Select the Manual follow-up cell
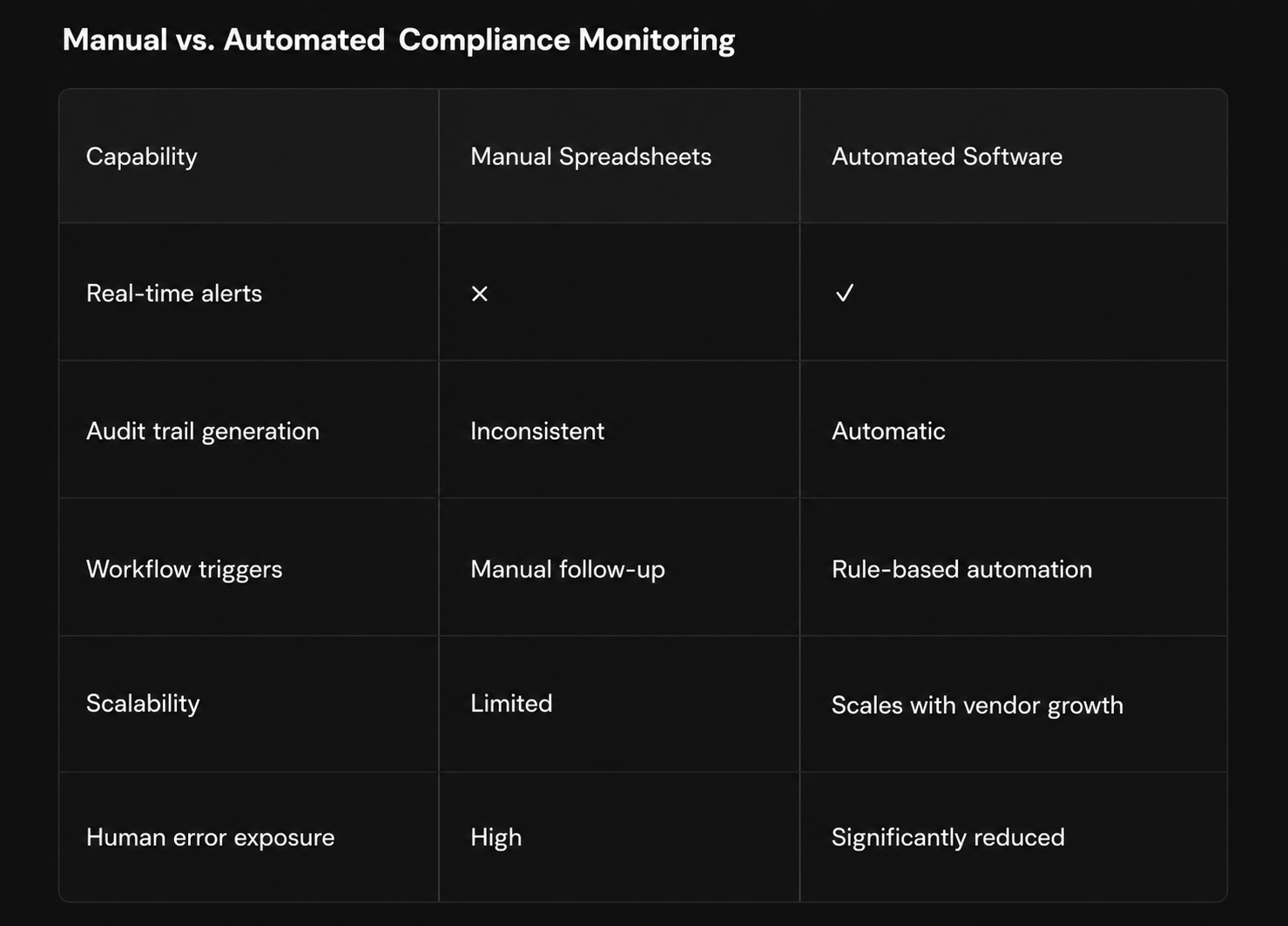The height and width of the screenshot is (926, 1288). 568,570
